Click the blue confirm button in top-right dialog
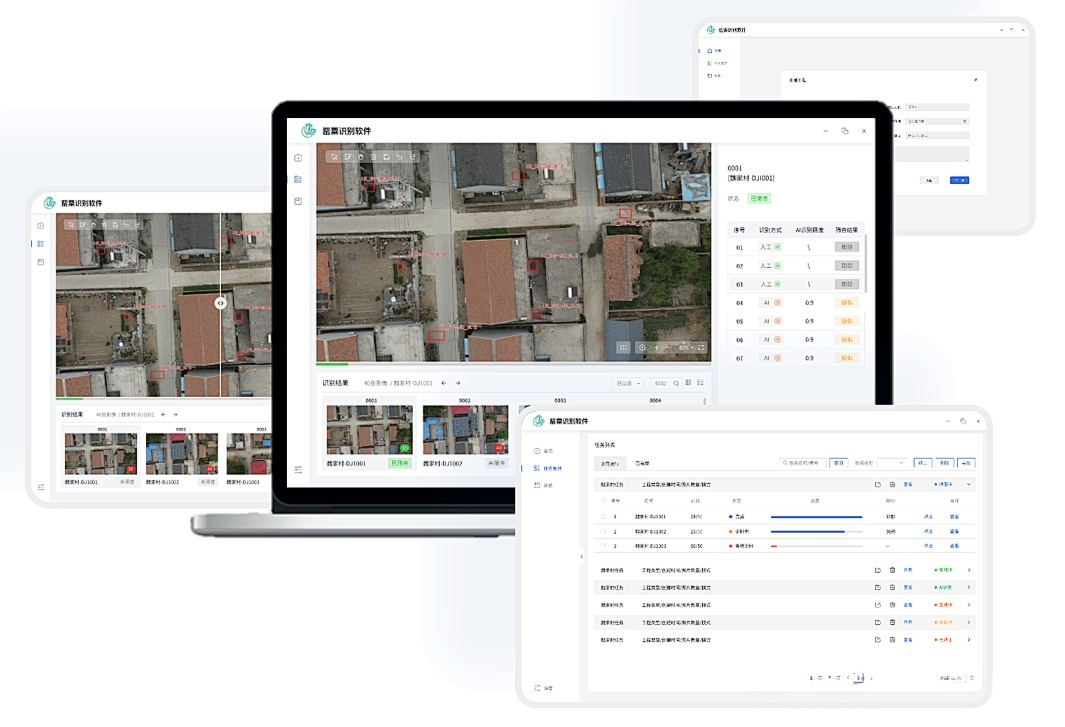The height and width of the screenshot is (727, 1065). pyautogui.click(x=959, y=180)
